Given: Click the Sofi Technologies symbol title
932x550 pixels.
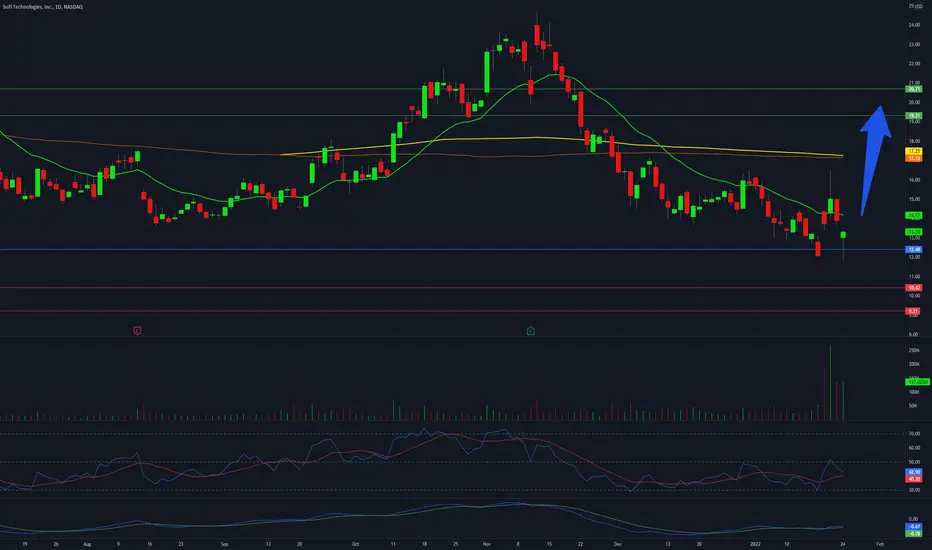Looking at the screenshot, I should click(x=43, y=7).
